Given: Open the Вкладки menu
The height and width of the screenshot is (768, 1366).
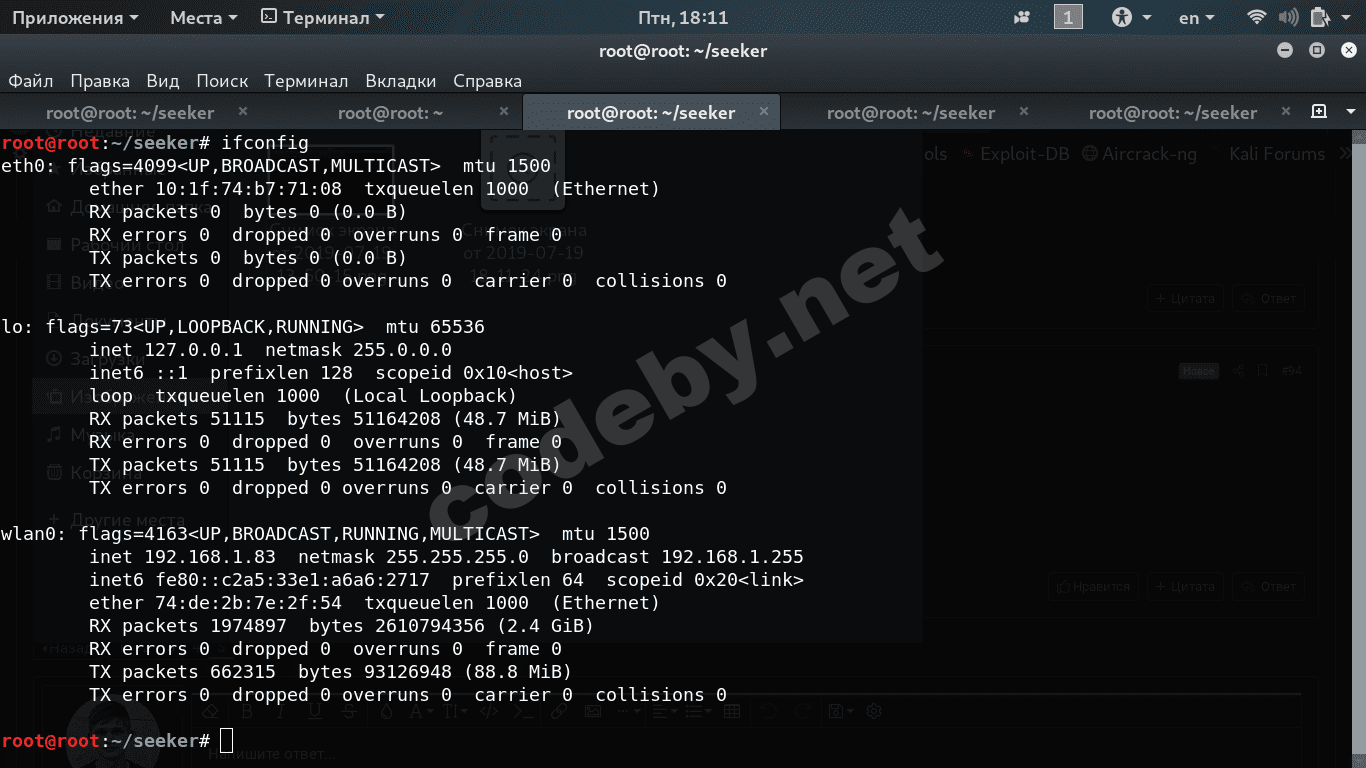Looking at the screenshot, I should 401,81.
